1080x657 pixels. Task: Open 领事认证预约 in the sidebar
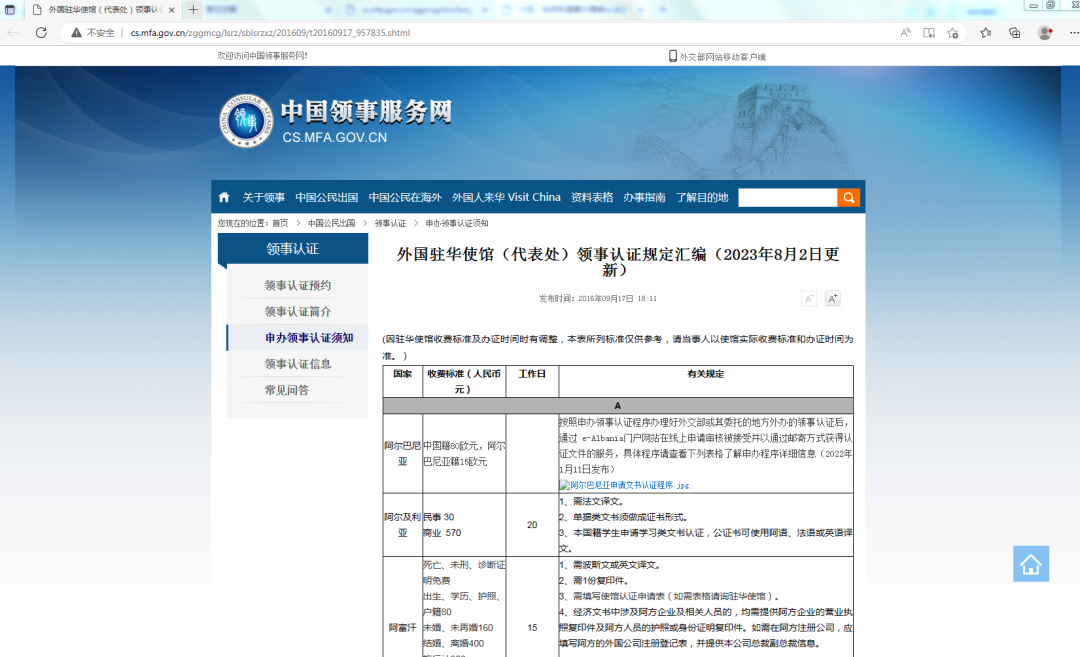click(x=297, y=284)
